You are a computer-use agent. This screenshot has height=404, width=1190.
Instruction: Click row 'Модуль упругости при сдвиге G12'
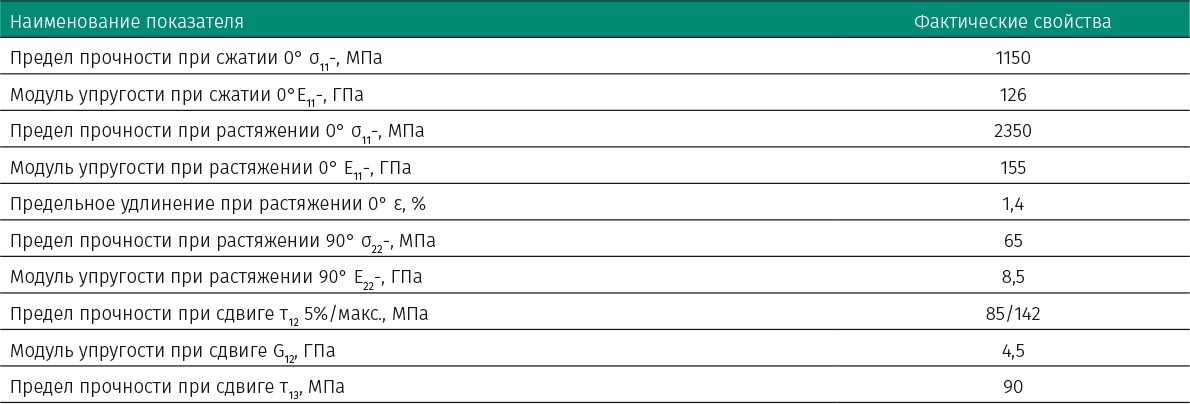click(595, 350)
